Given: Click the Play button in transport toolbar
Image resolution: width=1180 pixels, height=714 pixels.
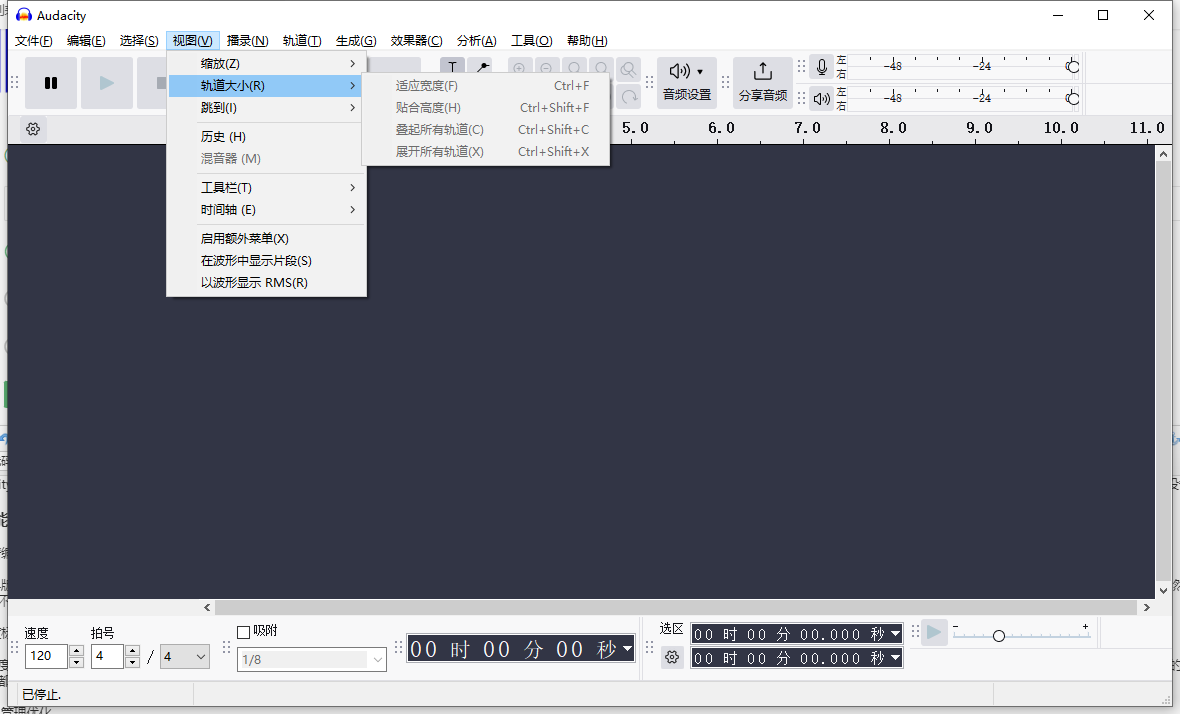Looking at the screenshot, I should coord(107,83).
